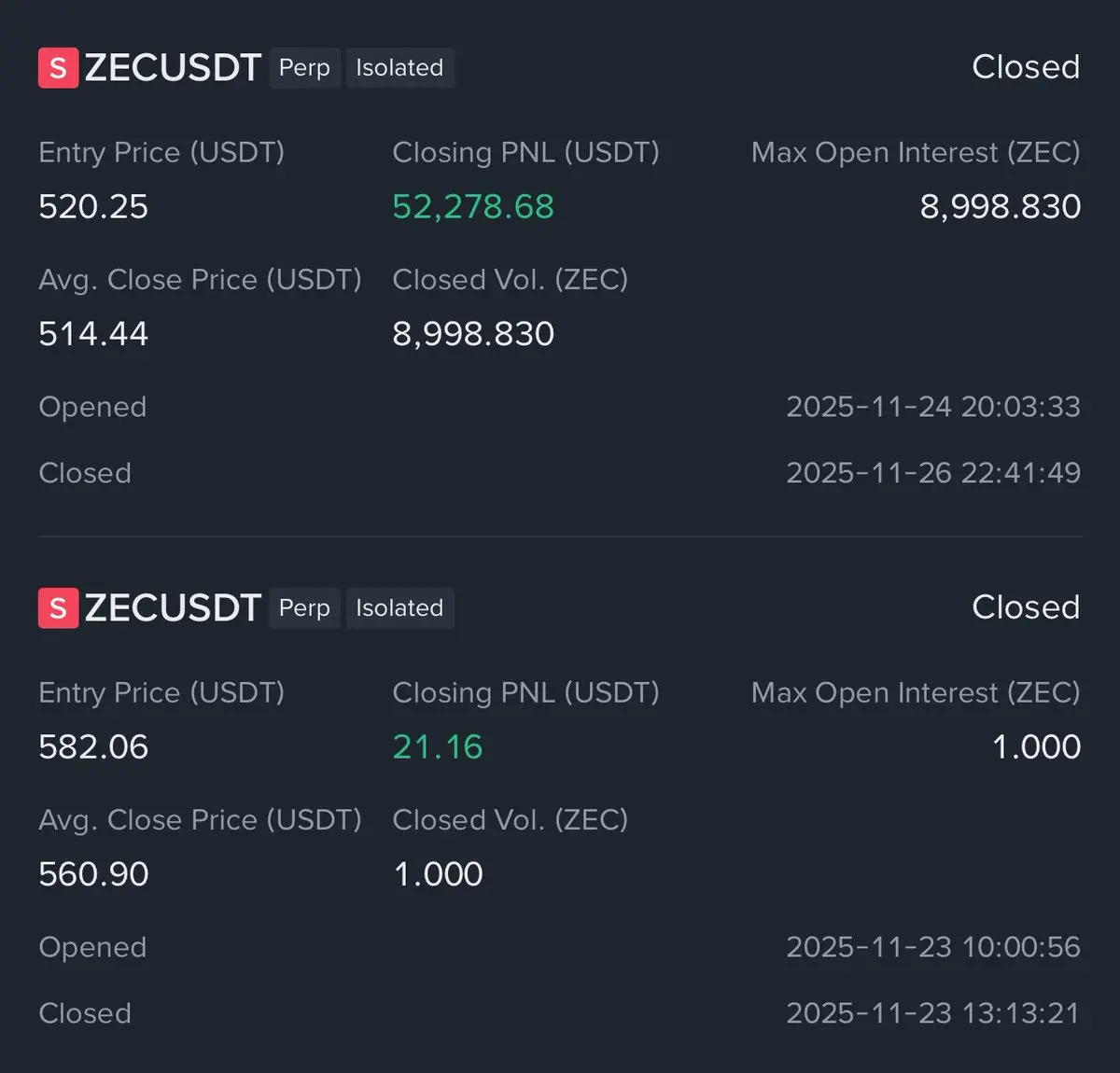Screen dimensions: 1120x1073
Task: Click the red S badge on the 520.25 entry position
Action: coord(58,68)
